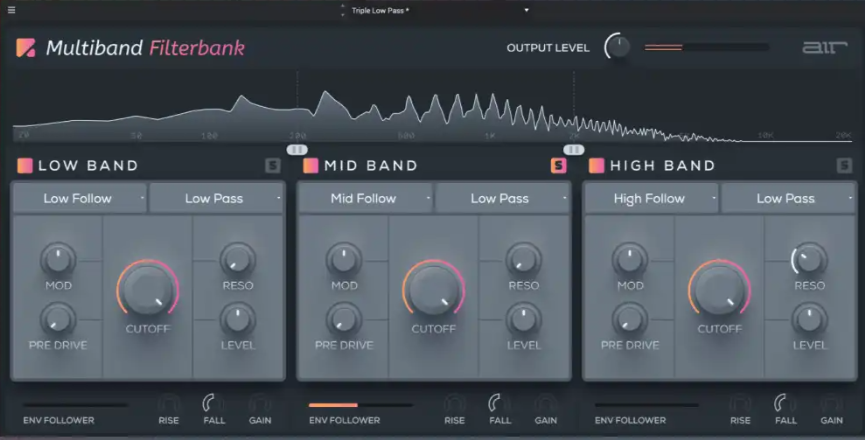Click the Mid Band CUTOFF knob

pos(434,289)
